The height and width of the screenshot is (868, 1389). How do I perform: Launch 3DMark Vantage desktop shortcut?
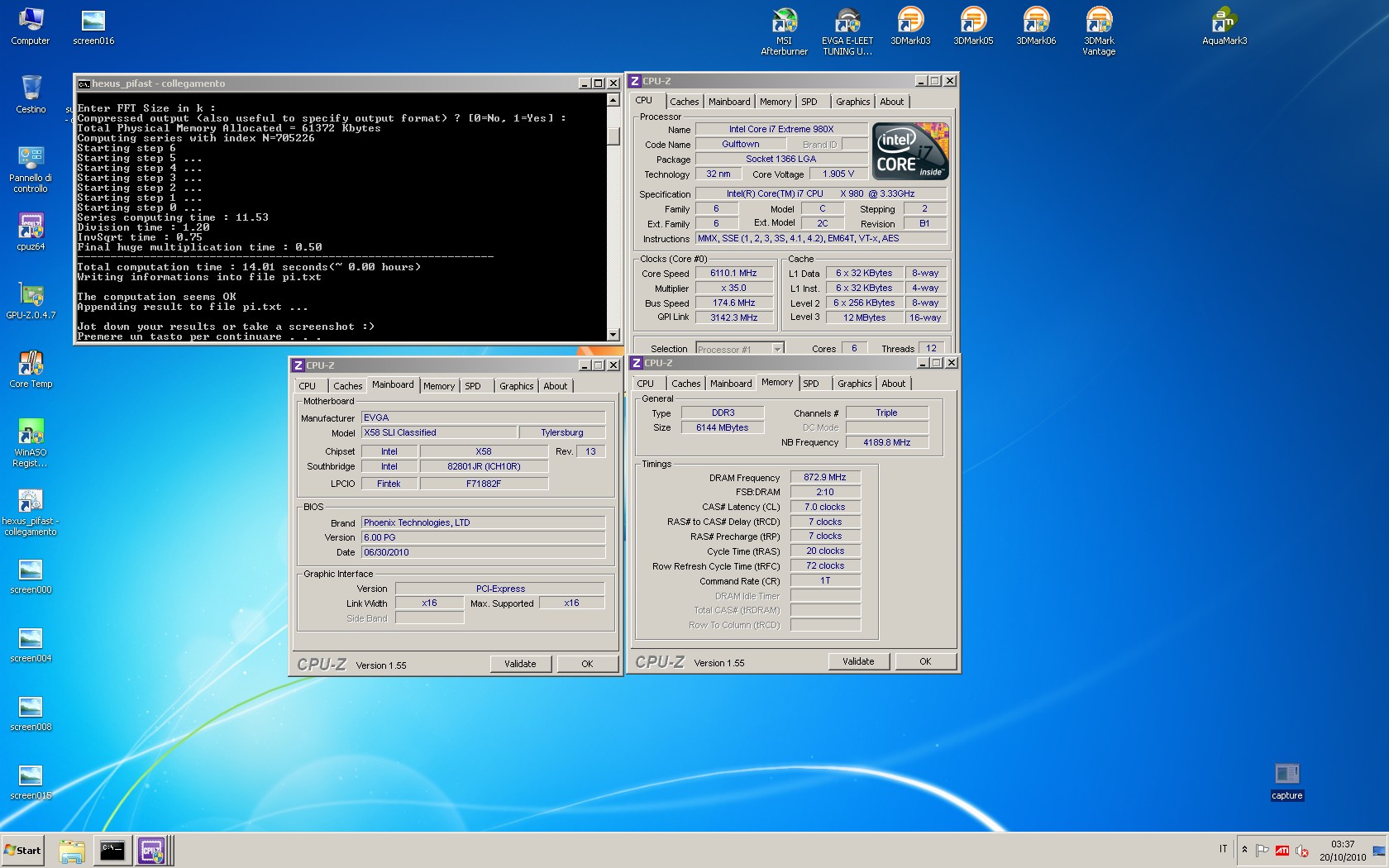point(1099,31)
